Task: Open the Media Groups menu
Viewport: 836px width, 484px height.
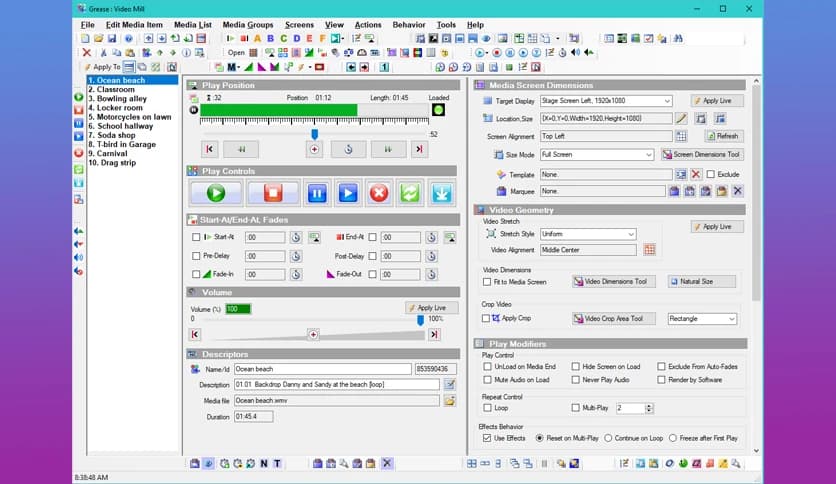Action: coord(248,25)
